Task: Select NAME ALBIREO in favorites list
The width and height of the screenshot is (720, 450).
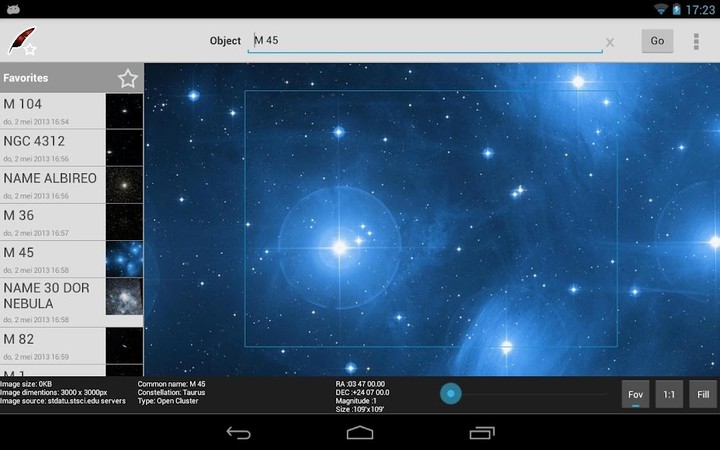Action: click(53, 184)
